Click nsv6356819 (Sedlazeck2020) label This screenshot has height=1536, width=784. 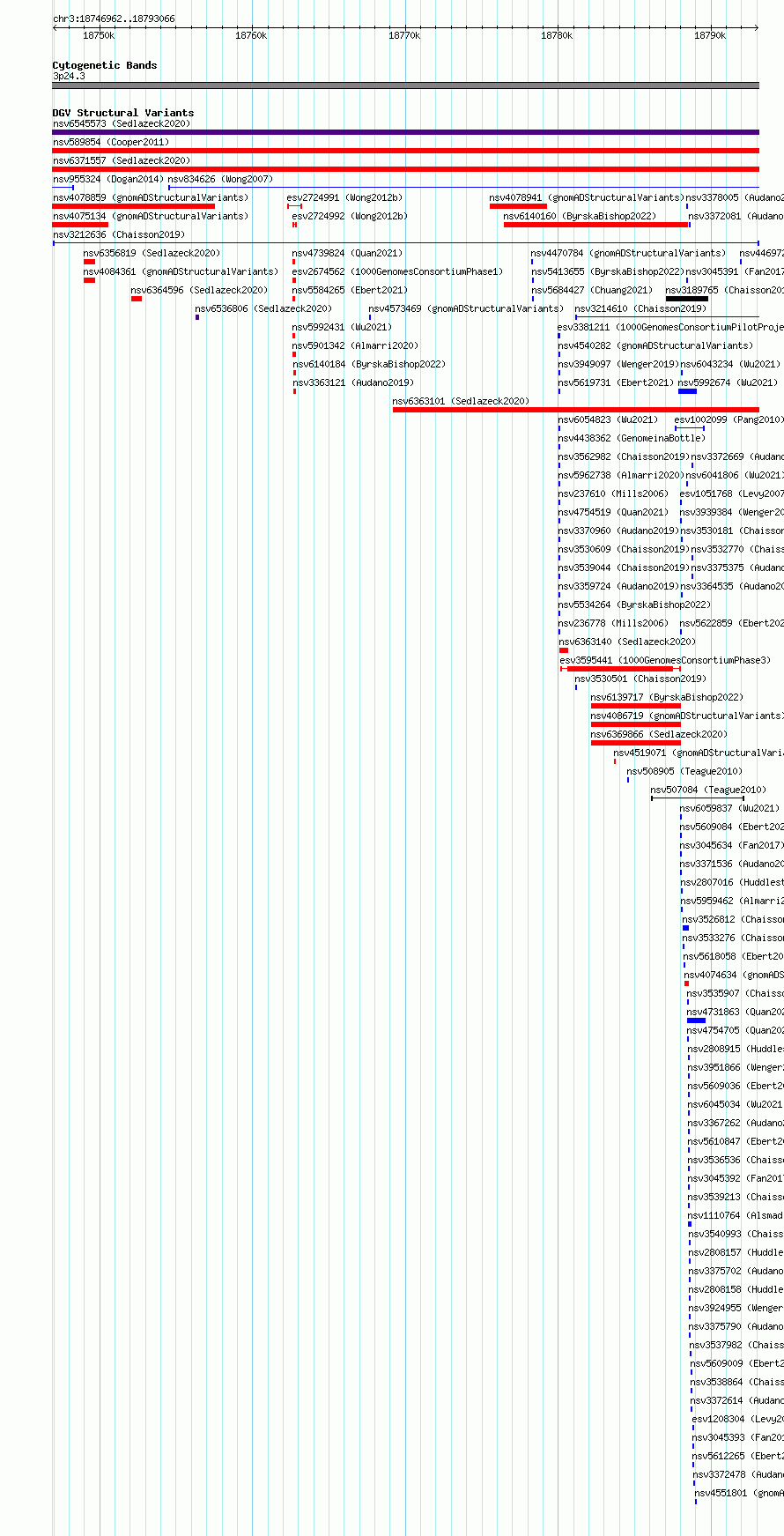(x=152, y=253)
